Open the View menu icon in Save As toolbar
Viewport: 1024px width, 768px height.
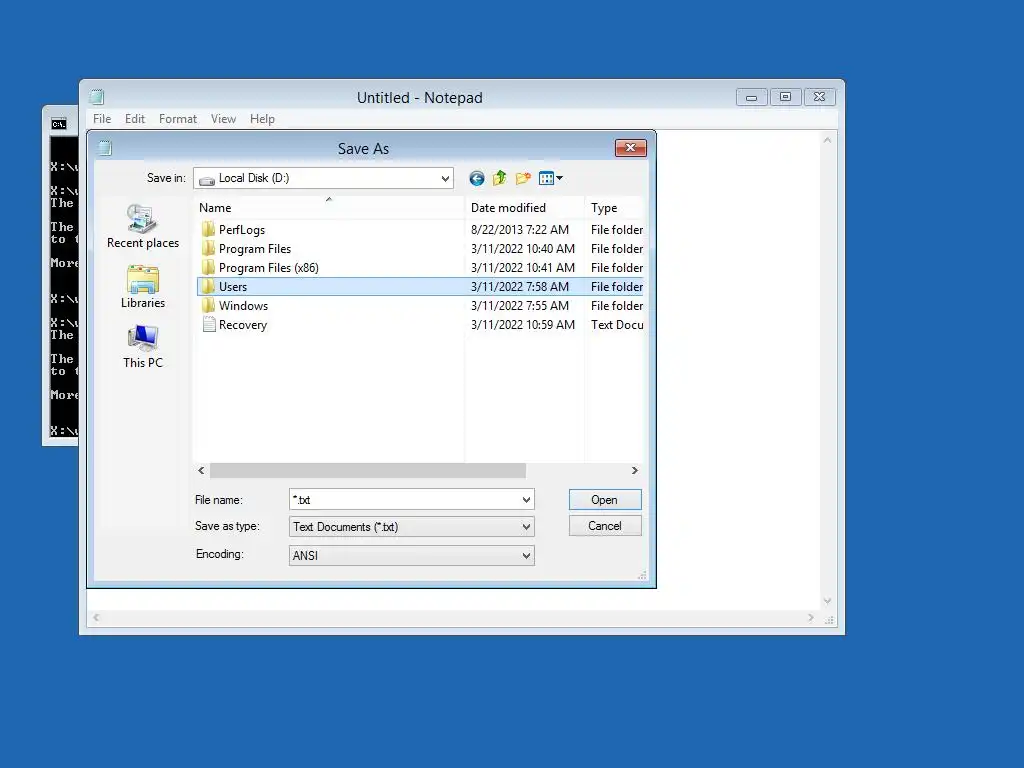tap(551, 178)
